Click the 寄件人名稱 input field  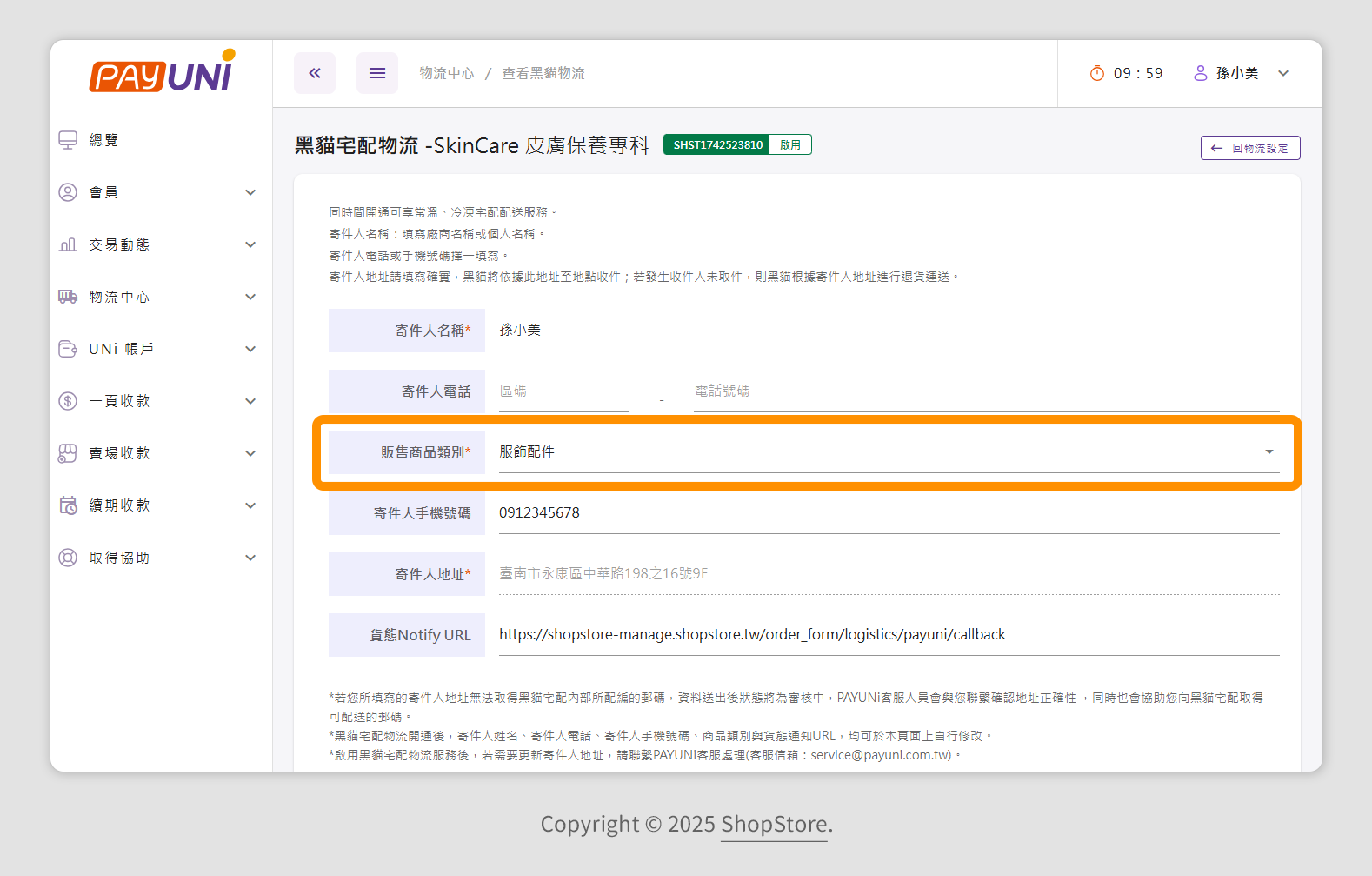tap(889, 331)
